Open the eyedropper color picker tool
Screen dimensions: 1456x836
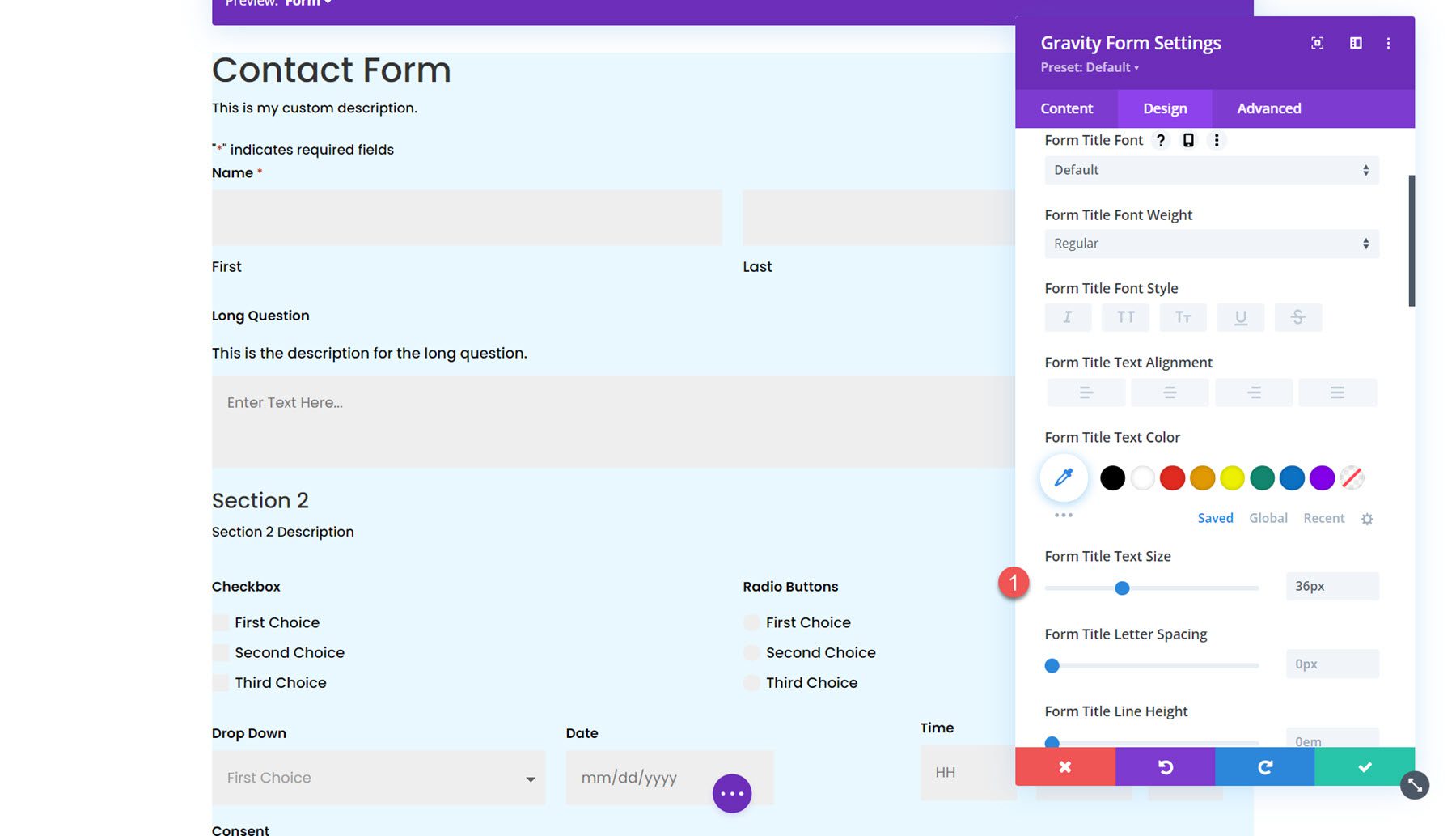1063,477
